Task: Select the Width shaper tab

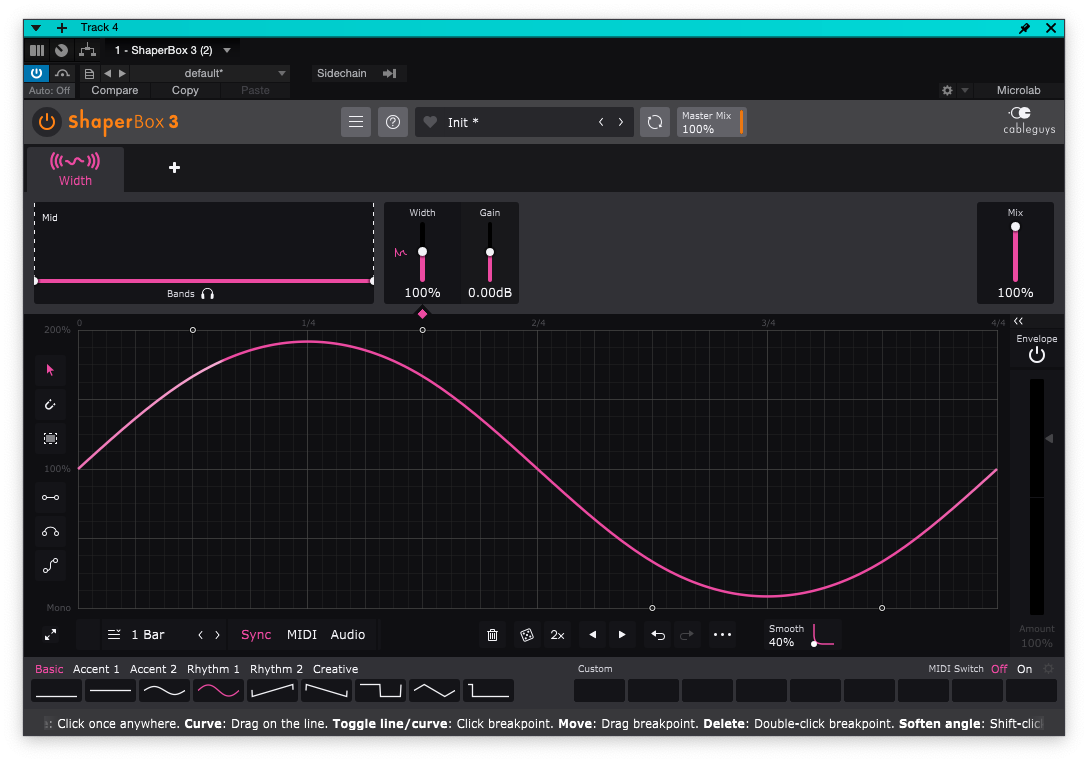Action: 75,169
